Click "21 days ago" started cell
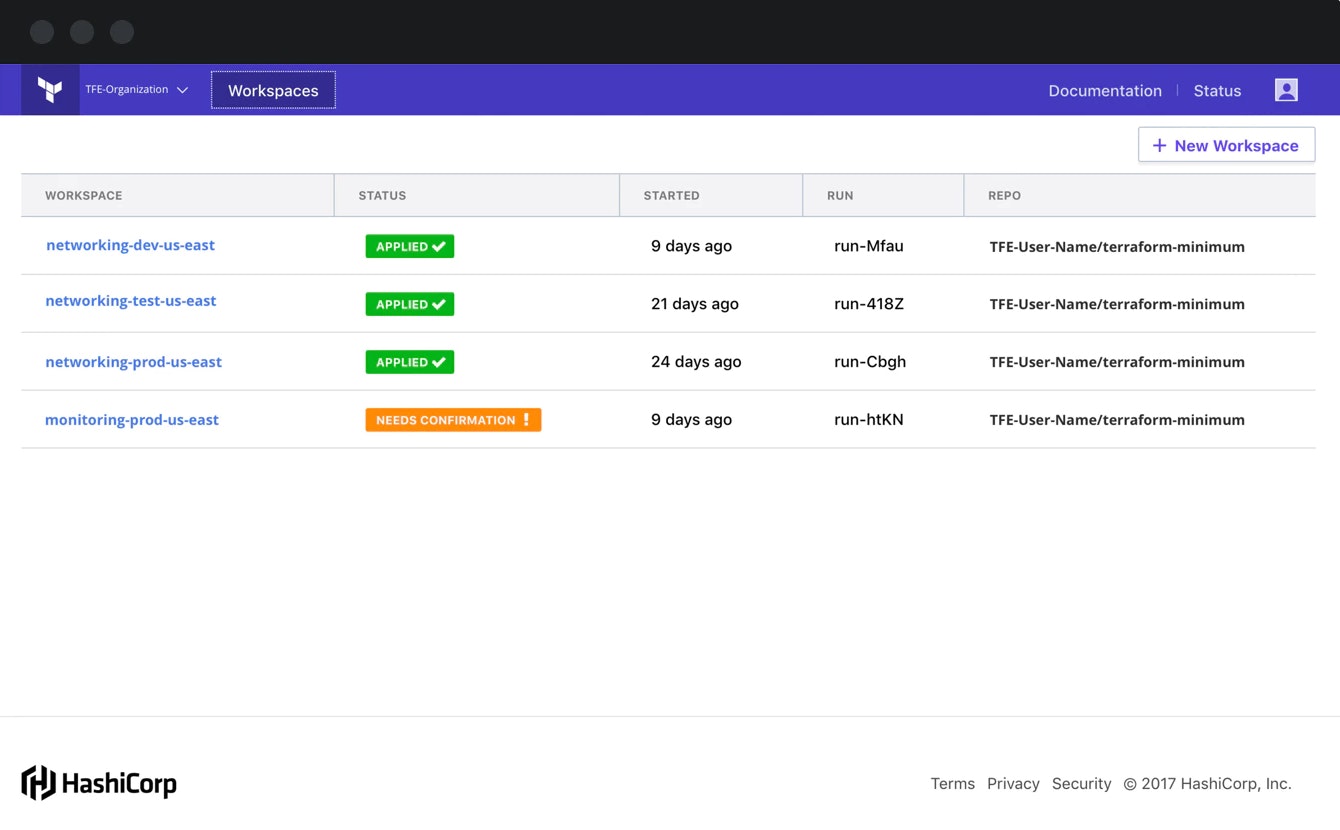 tap(695, 304)
